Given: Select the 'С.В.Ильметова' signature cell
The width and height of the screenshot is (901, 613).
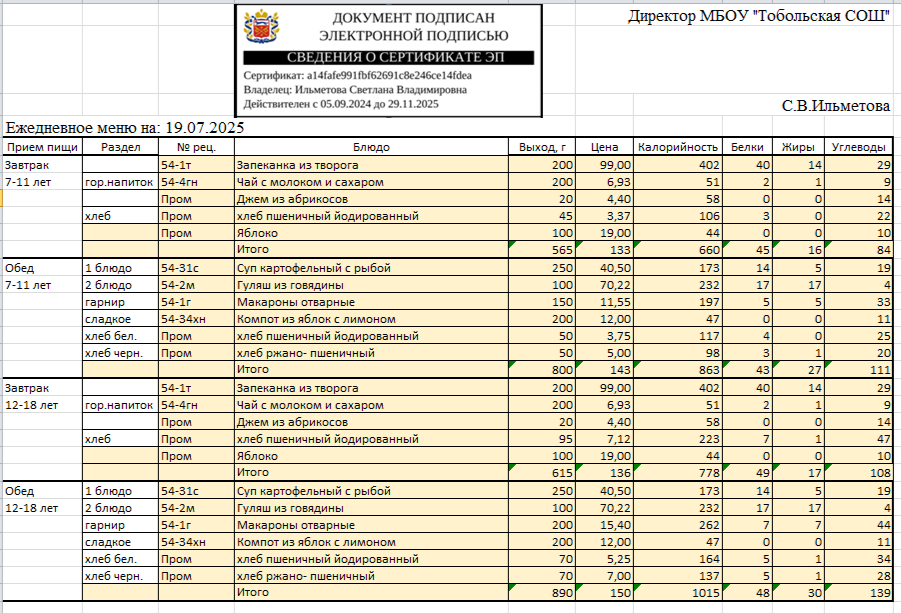Looking at the screenshot, I should tap(835, 106).
